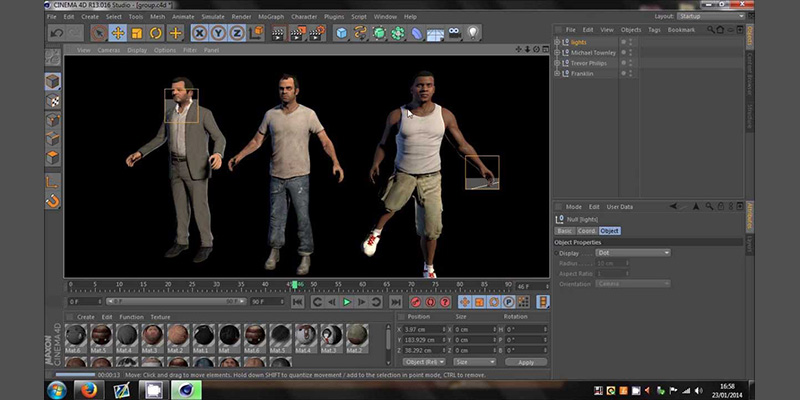The width and height of the screenshot is (800, 400).
Task: Open the Tags menu in Object Manager
Action: [x=654, y=30]
